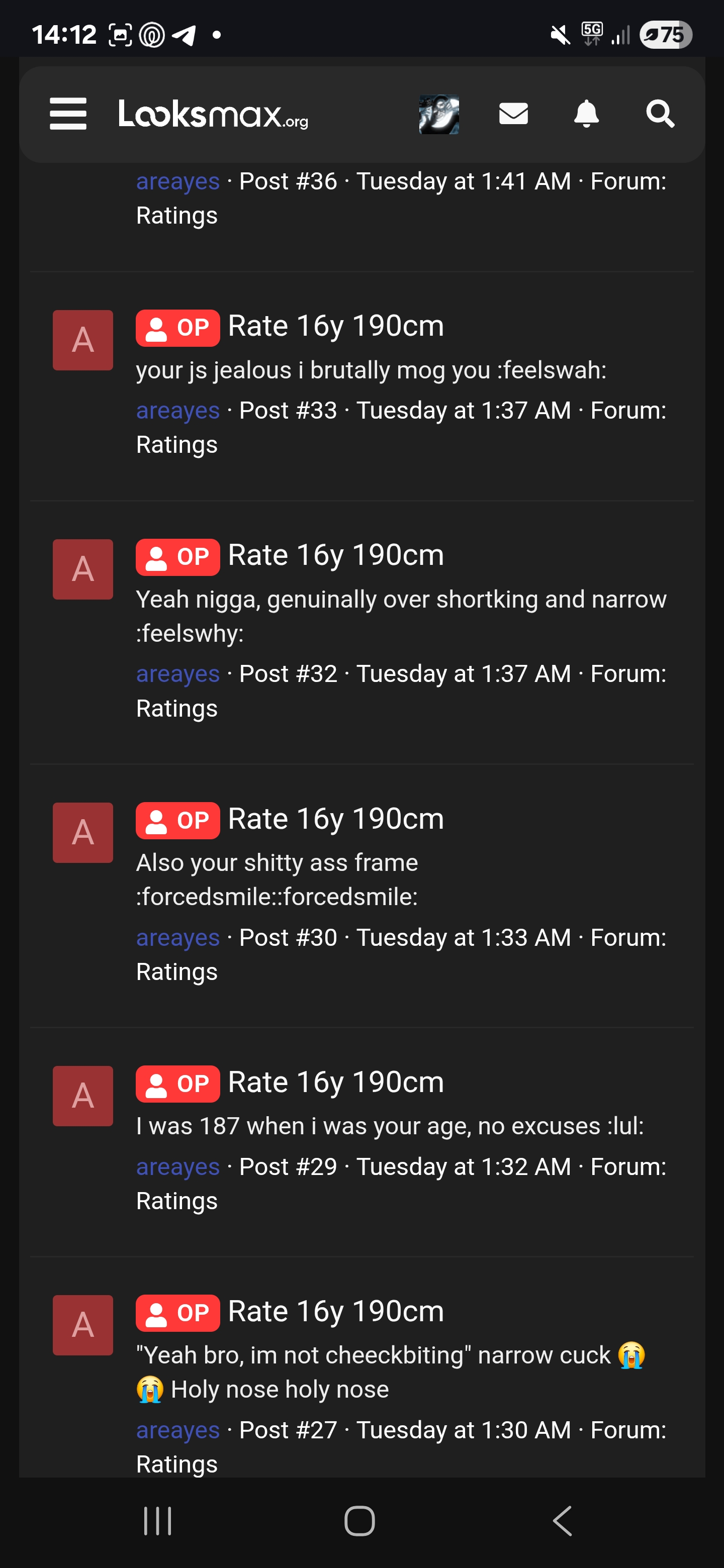Click the OP badge on Post #29
This screenshot has width=724, height=1568.
pyautogui.click(x=177, y=1084)
